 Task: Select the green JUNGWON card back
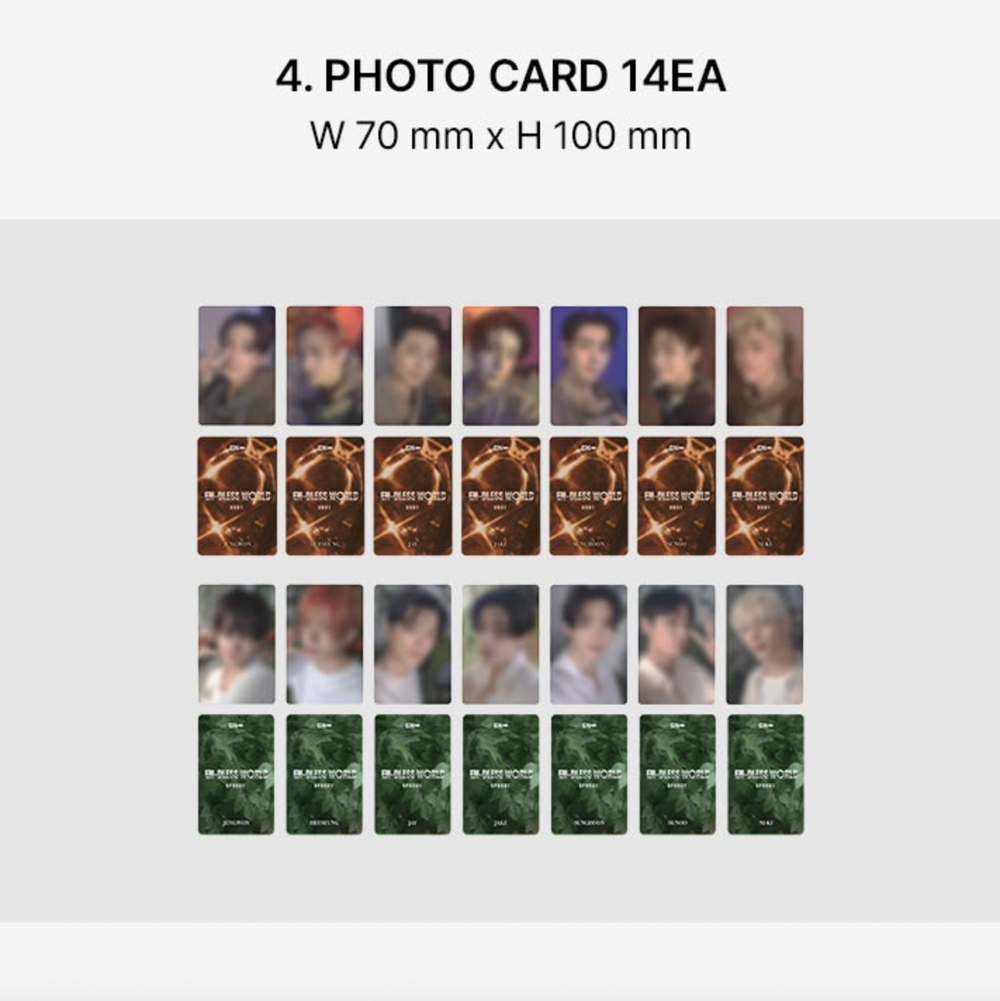pyautogui.click(x=236, y=774)
